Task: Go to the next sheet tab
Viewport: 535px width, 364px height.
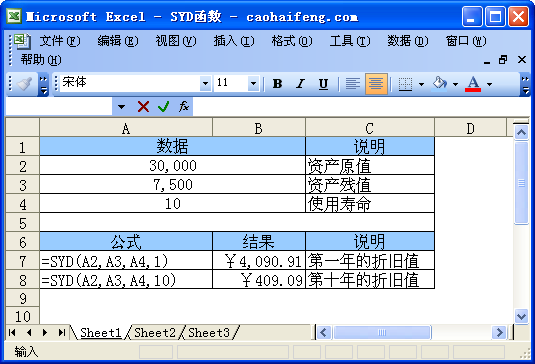Action: [45, 332]
